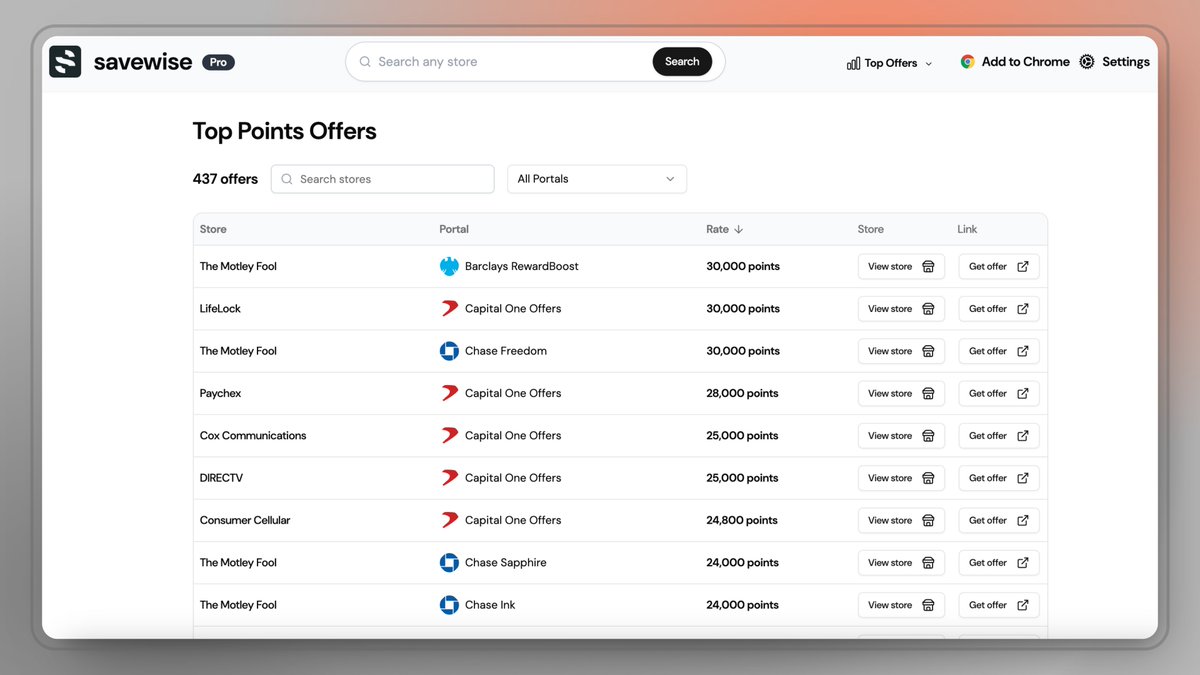
Task: Expand the Top Offers menu
Action: pos(889,63)
